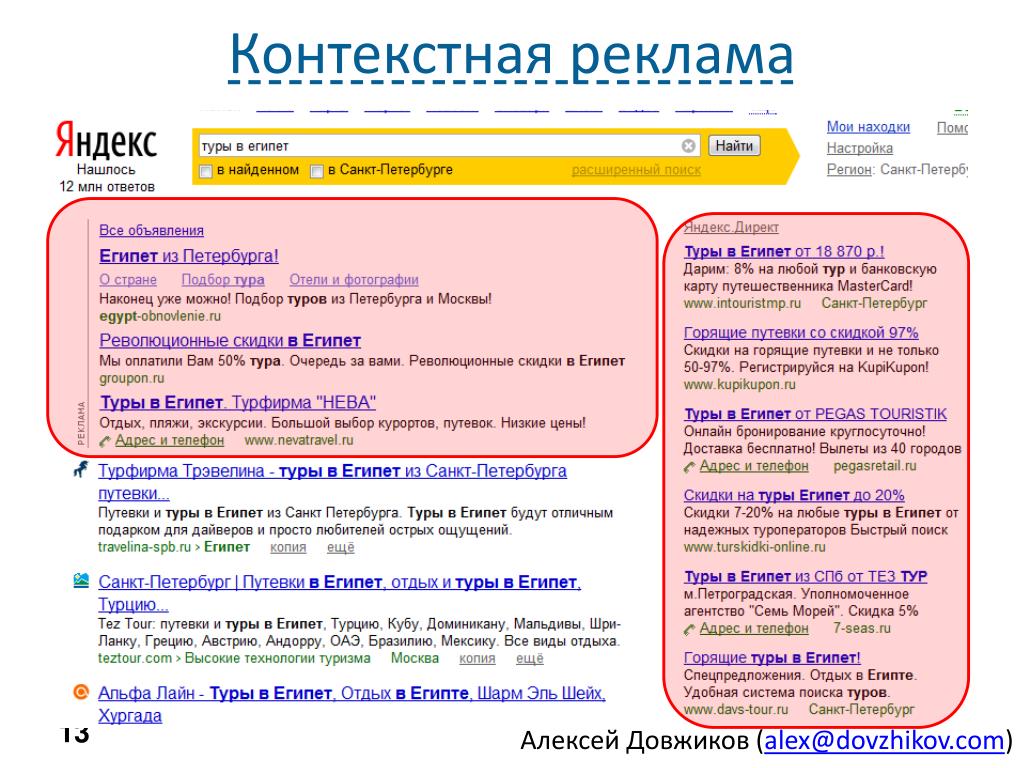The image size is (1024, 768).
Task: Click the 'Регион' link
Action: pos(850,170)
